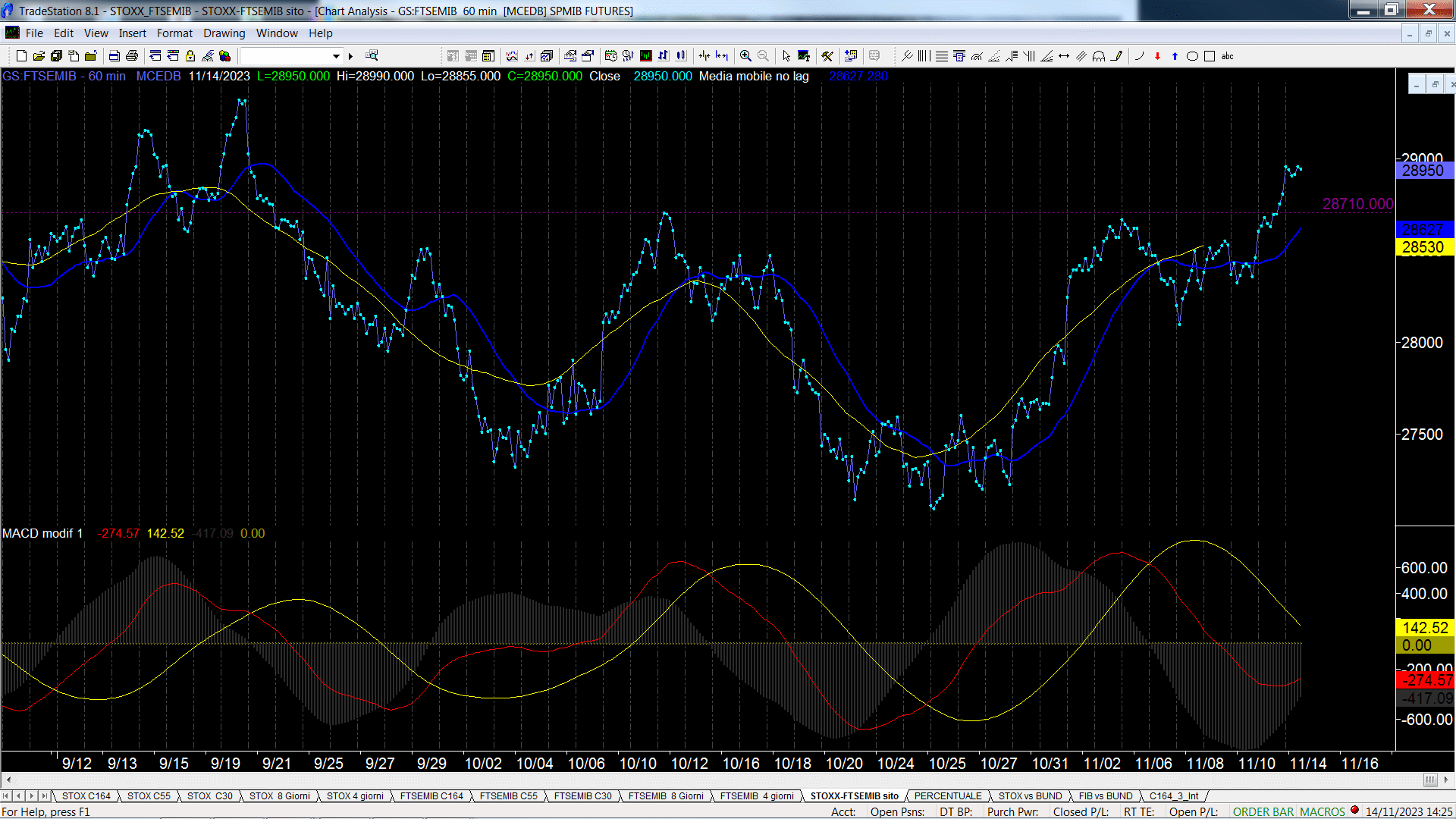Image resolution: width=1456 pixels, height=819 pixels.
Task: Zoom in with the magnifier plus icon
Action: (x=745, y=55)
